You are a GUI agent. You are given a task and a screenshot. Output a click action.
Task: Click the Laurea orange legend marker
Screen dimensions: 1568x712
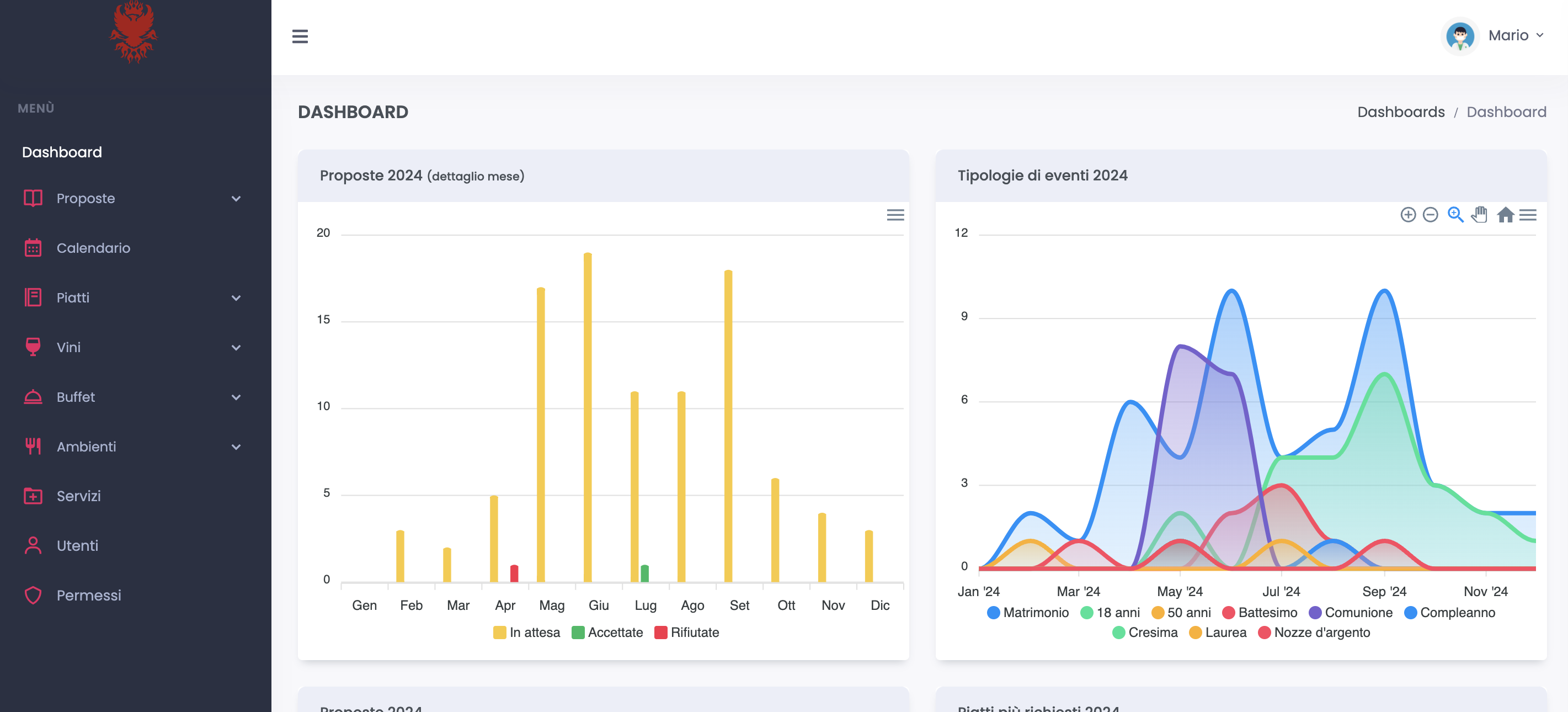(1195, 632)
